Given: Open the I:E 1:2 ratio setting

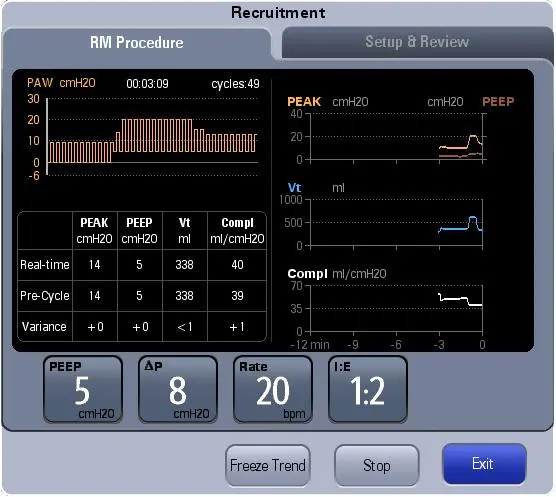Looking at the screenshot, I should click(368, 390).
